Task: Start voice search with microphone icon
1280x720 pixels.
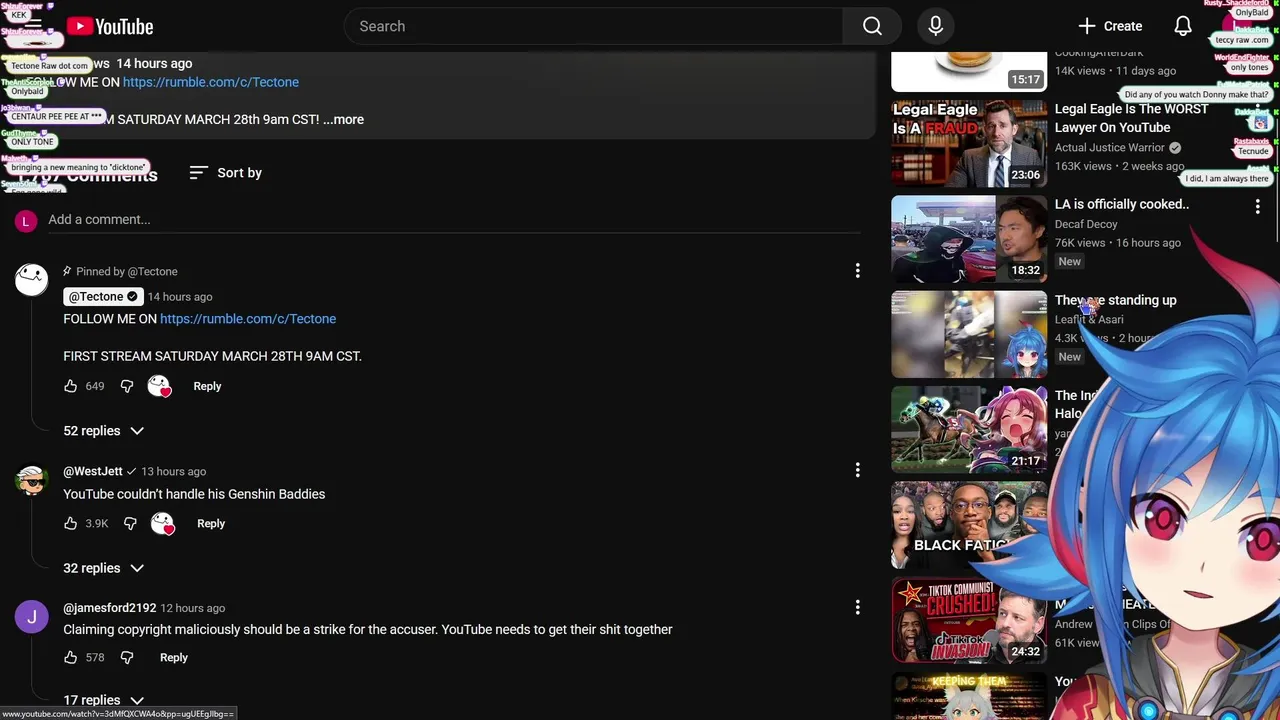Action: [x=936, y=26]
